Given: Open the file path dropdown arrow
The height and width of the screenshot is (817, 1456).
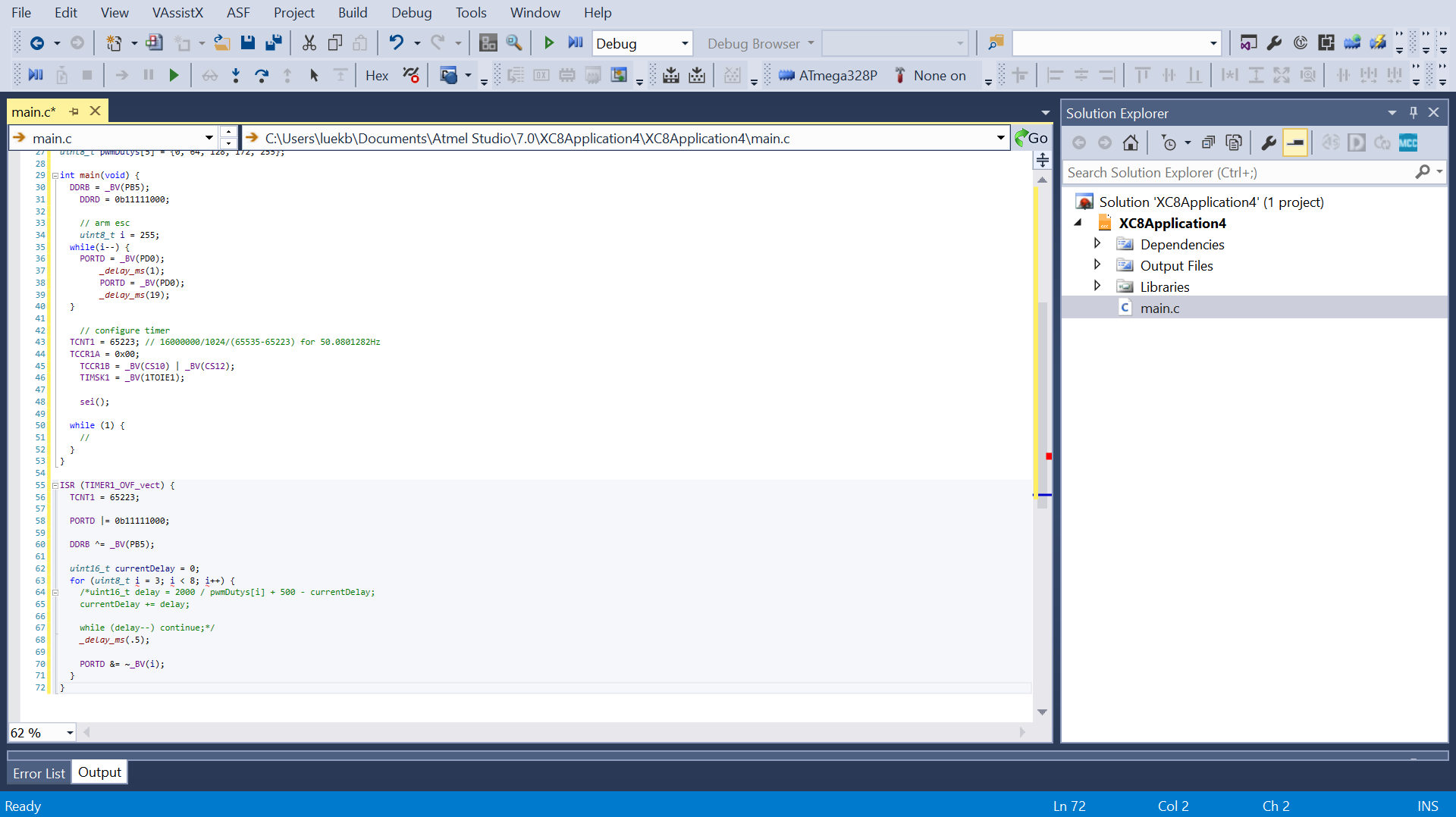Looking at the screenshot, I should pos(1000,138).
